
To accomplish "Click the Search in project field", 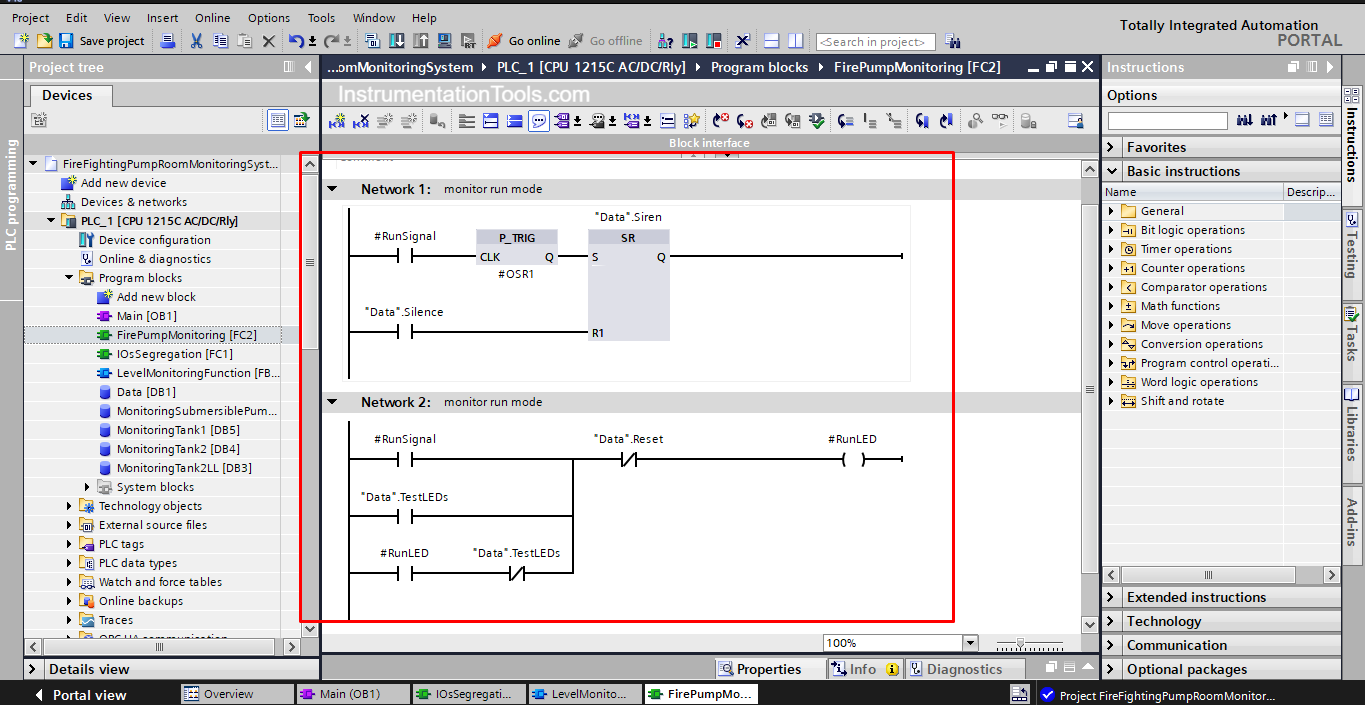I will [x=875, y=41].
